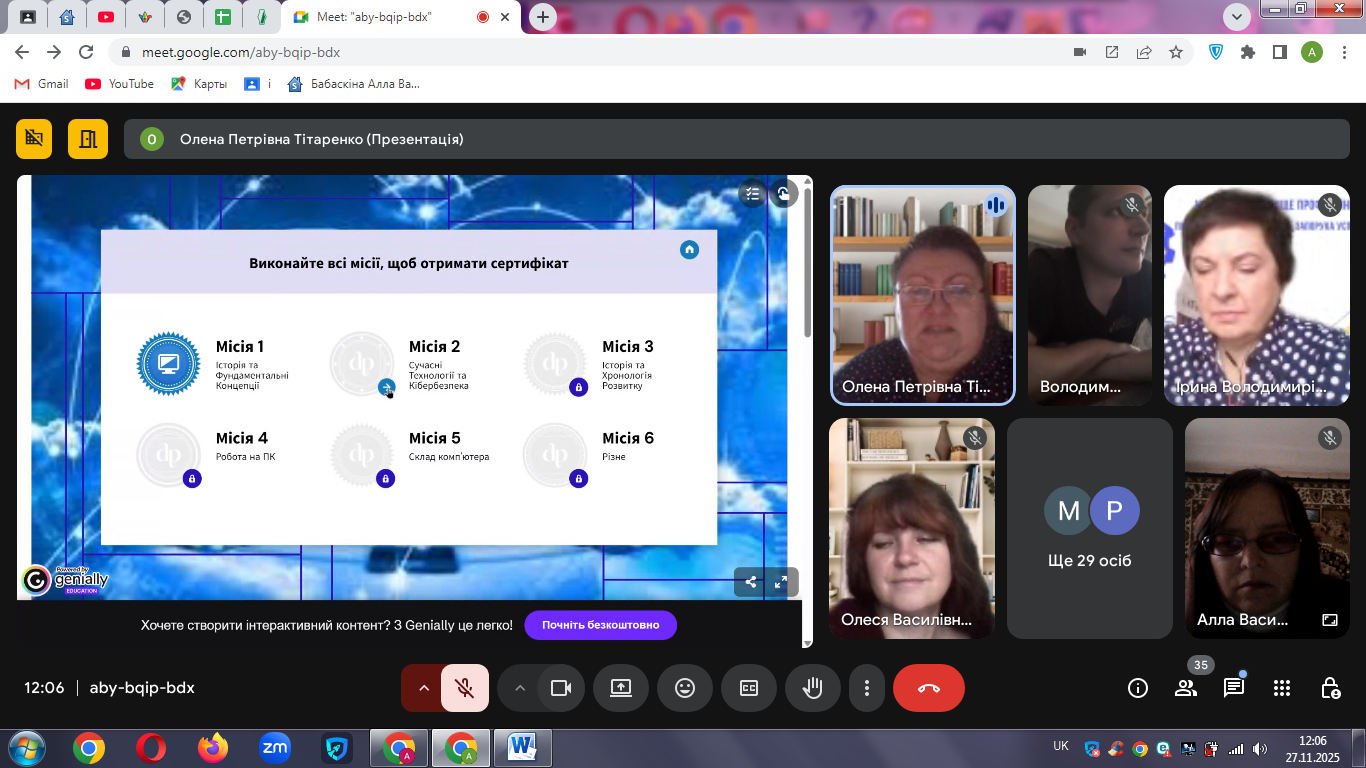Screen dimensions: 1366x768
Task: Click the home icon in presentation
Action: click(x=689, y=250)
